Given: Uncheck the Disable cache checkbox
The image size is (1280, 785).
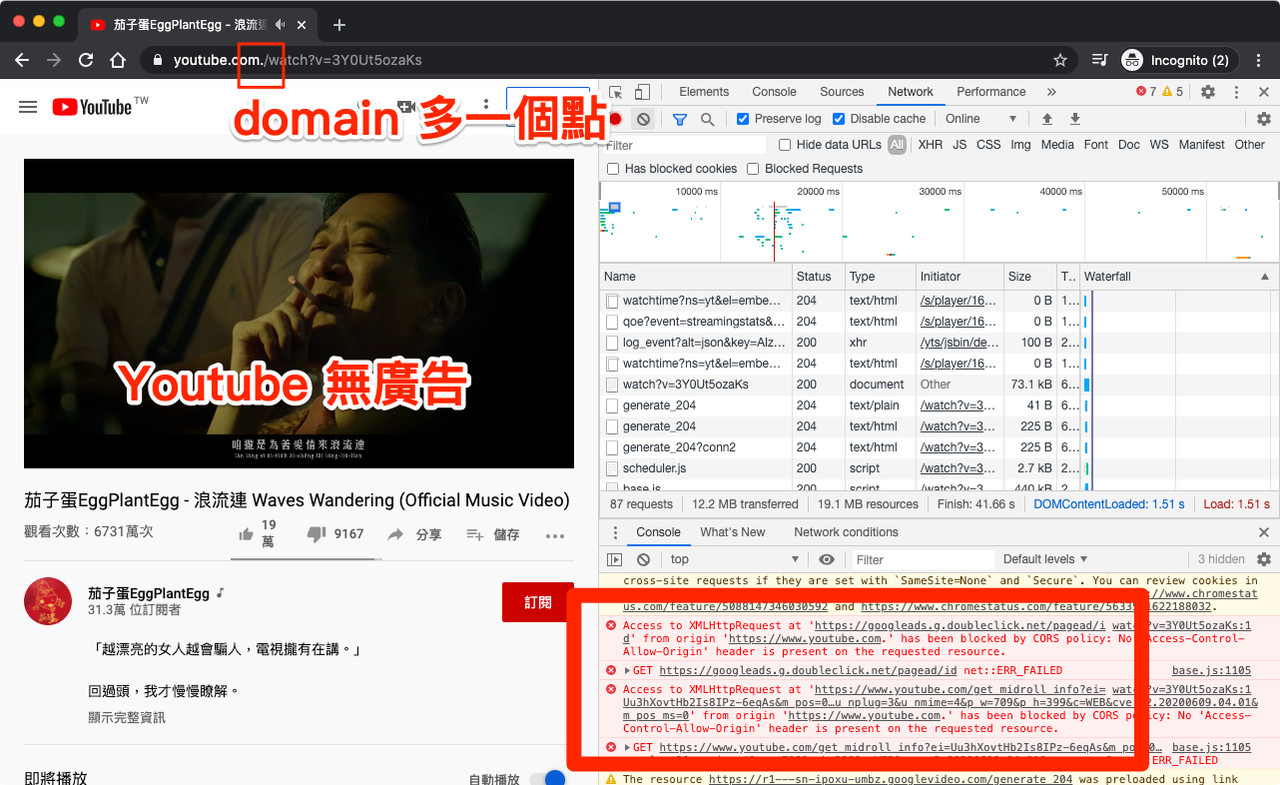Looking at the screenshot, I should pyautogui.click(x=839, y=119).
